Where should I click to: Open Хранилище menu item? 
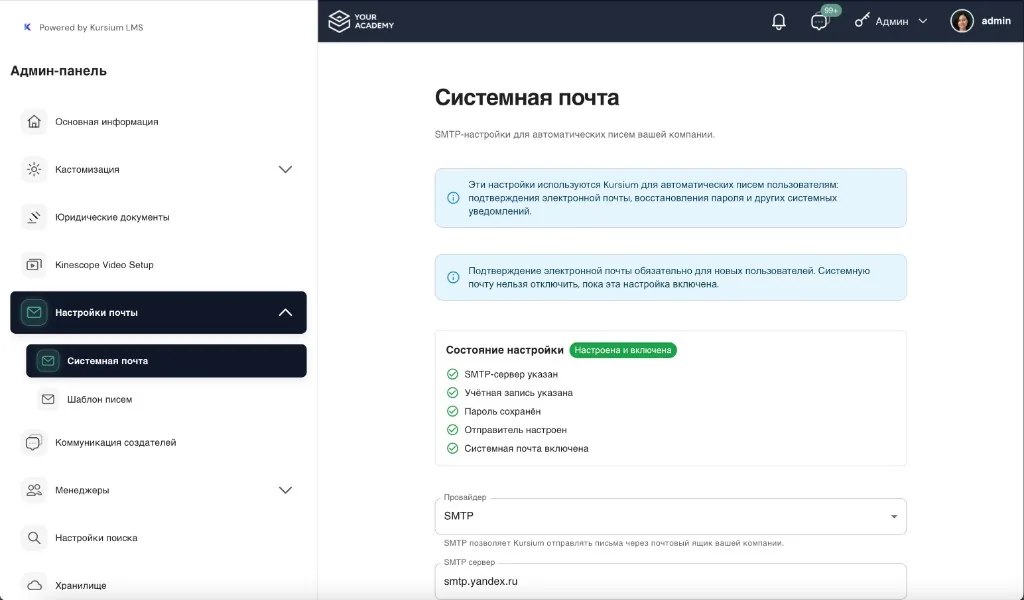point(158,586)
